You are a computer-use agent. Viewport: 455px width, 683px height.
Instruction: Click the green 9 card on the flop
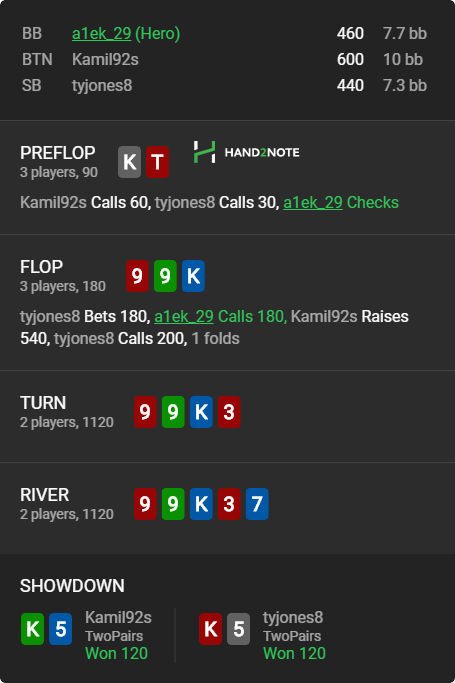click(165, 276)
